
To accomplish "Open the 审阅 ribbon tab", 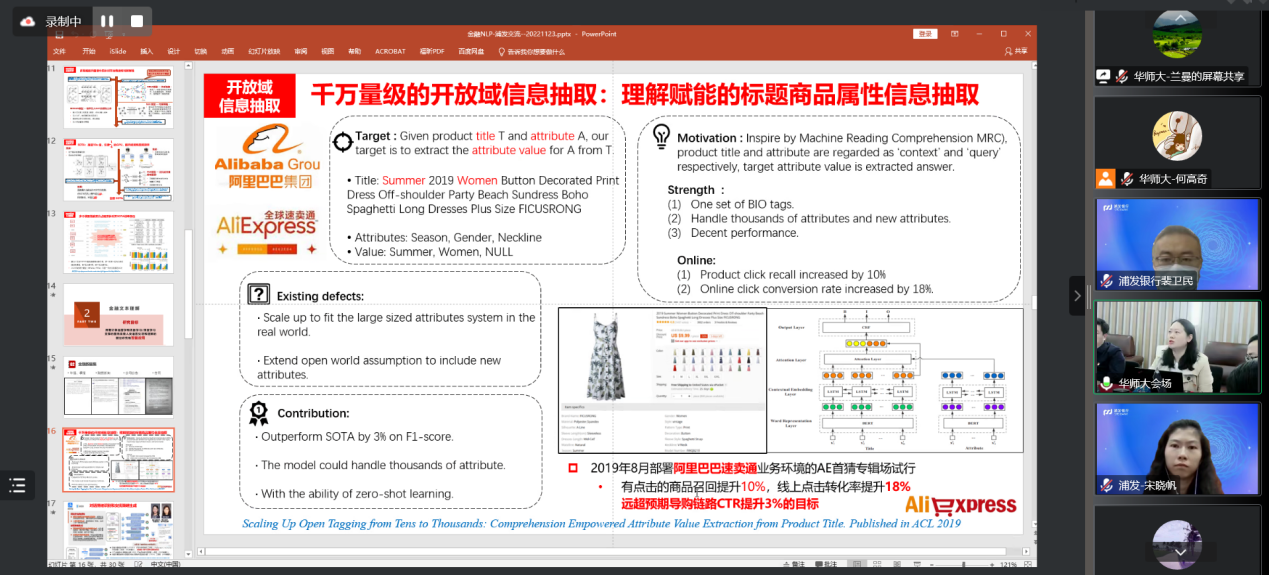I will coord(301,51).
